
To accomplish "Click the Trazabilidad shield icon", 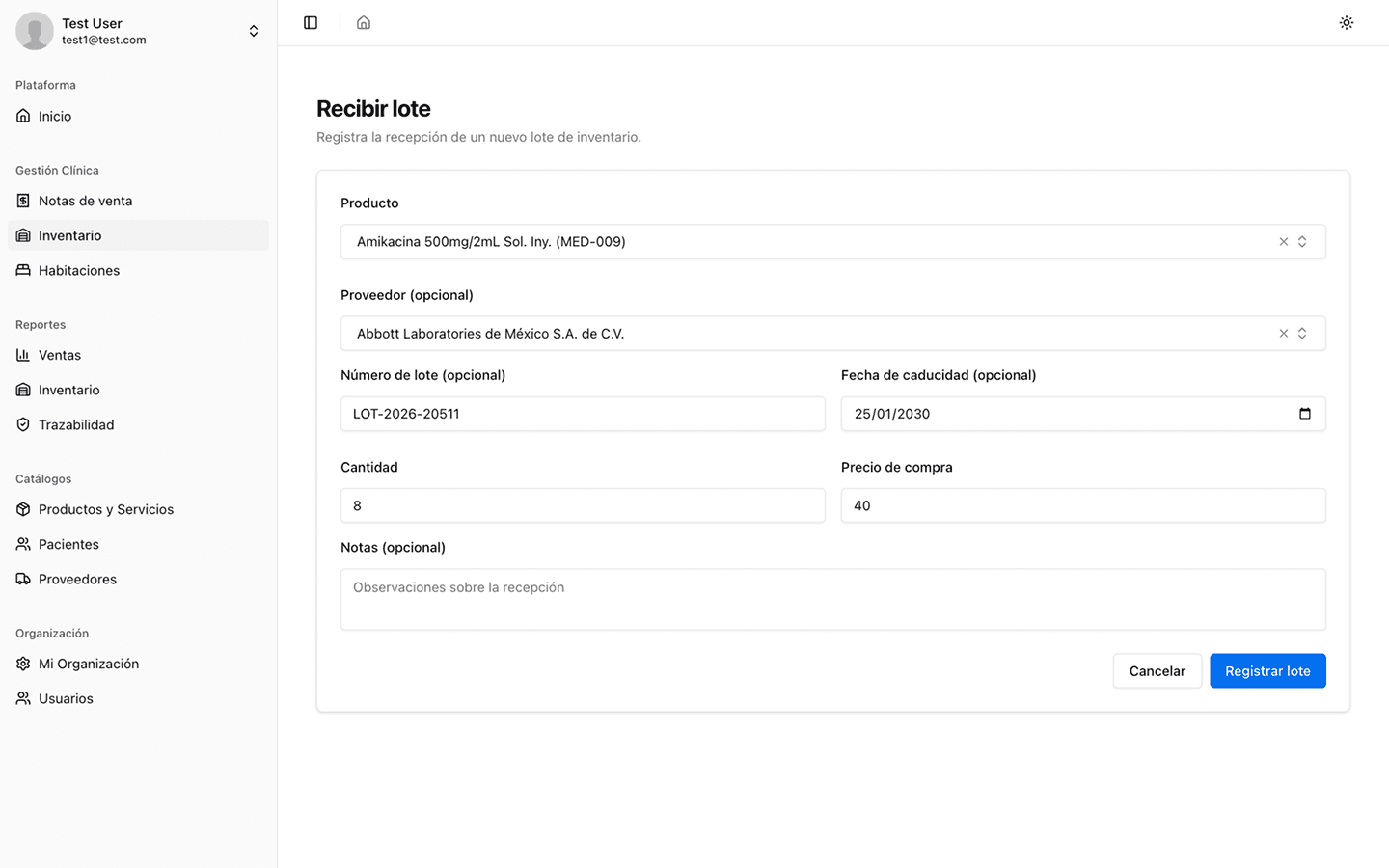I will coord(23,424).
